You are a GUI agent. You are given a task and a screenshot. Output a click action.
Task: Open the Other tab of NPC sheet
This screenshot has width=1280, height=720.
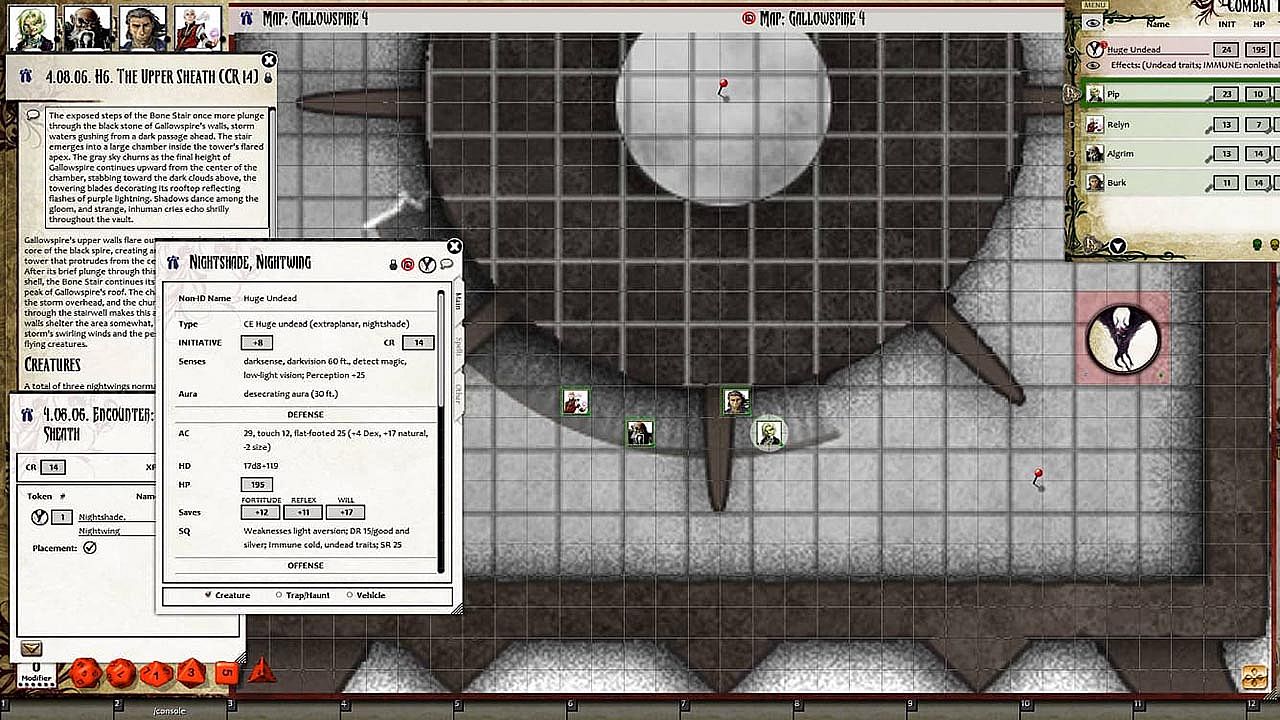tap(459, 394)
